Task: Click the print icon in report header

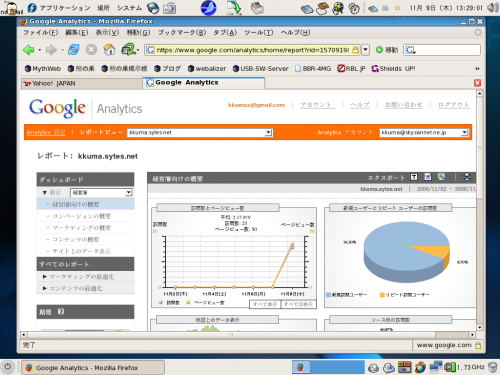Action: [467, 177]
